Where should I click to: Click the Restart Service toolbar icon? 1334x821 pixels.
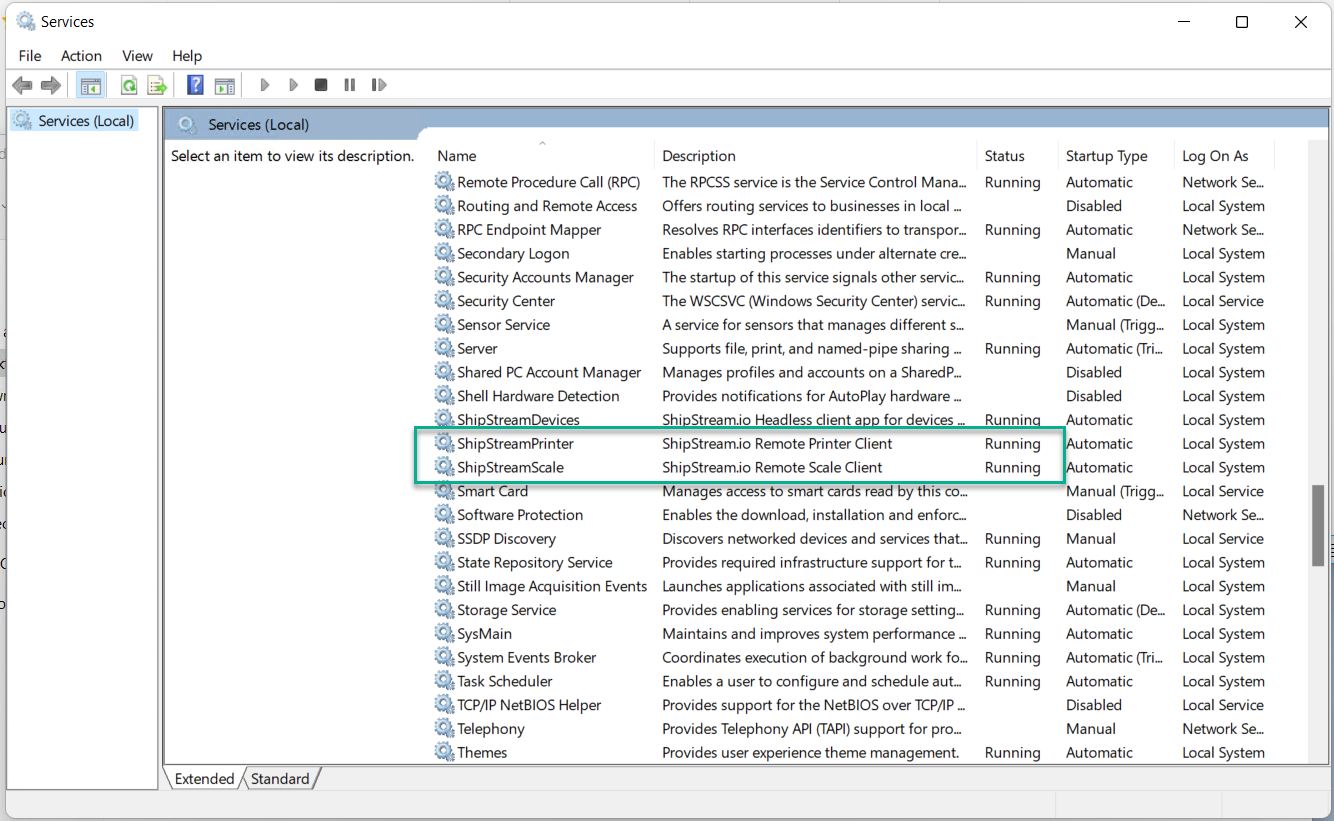tap(378, 85)
